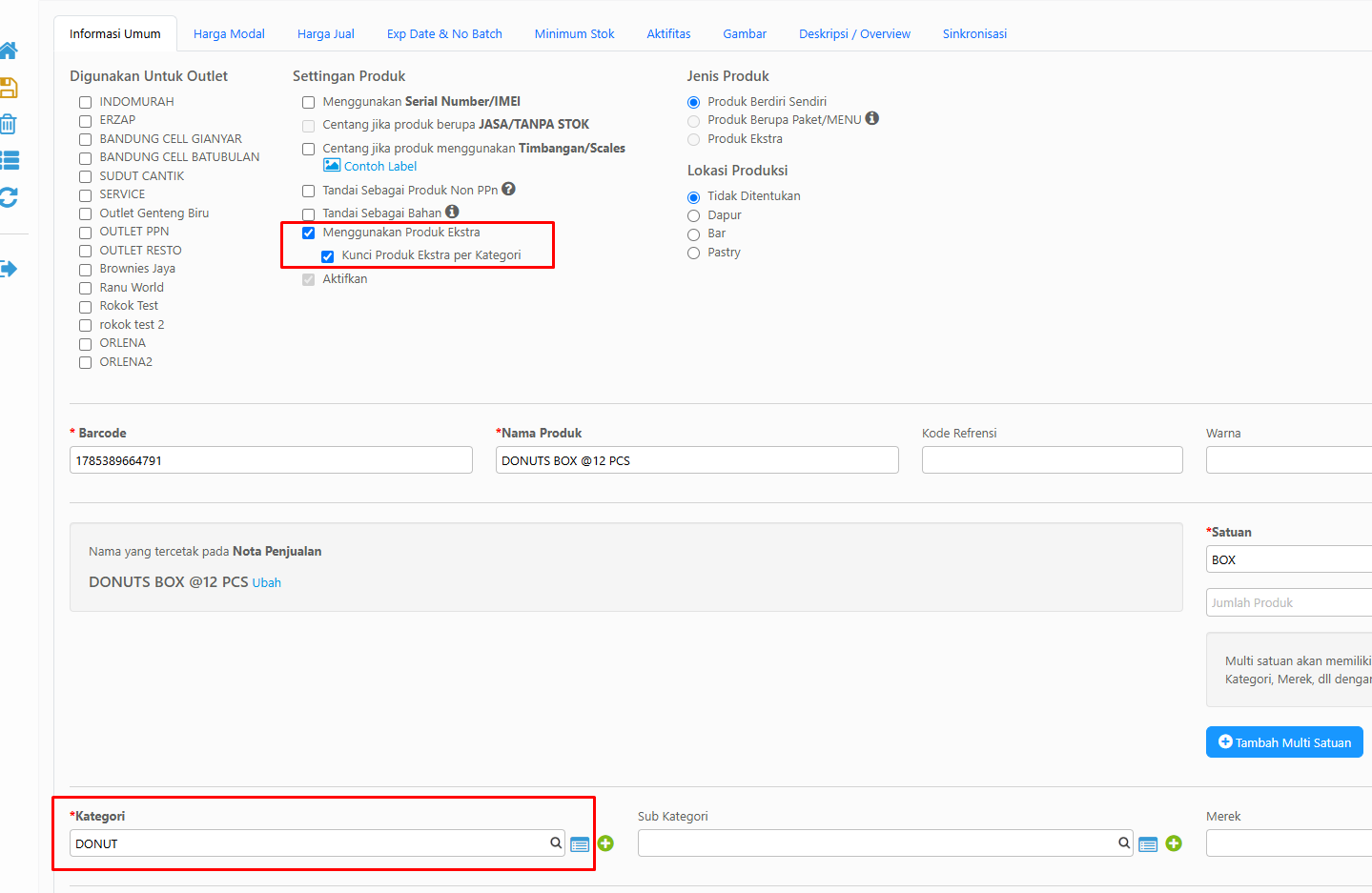Click the refresh sidebar icon
Image resolution: width=1372 pixels, height=893 pixels.
pyautogui.click(x=8, y=197)
